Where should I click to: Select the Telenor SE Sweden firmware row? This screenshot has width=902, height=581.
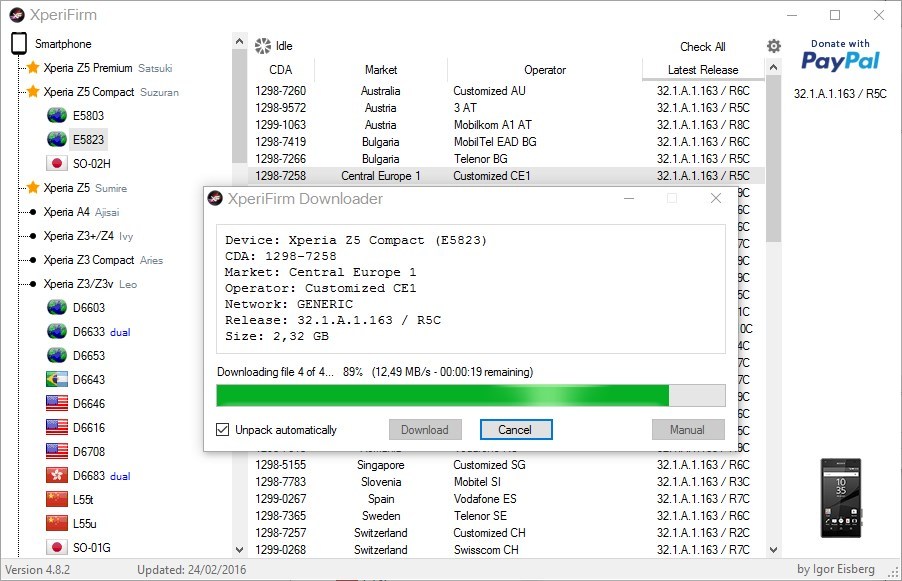point(506,516)
